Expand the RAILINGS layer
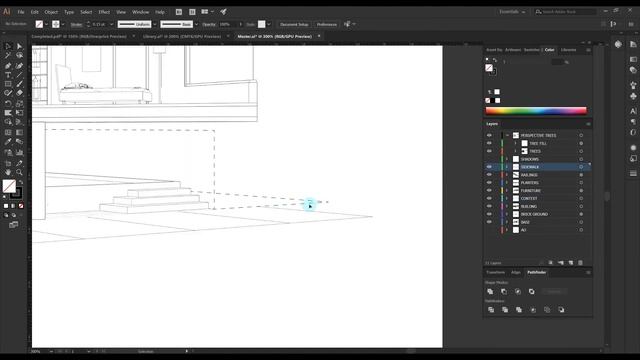The height and width of the screenshot is (360, 640). (507, 175)
